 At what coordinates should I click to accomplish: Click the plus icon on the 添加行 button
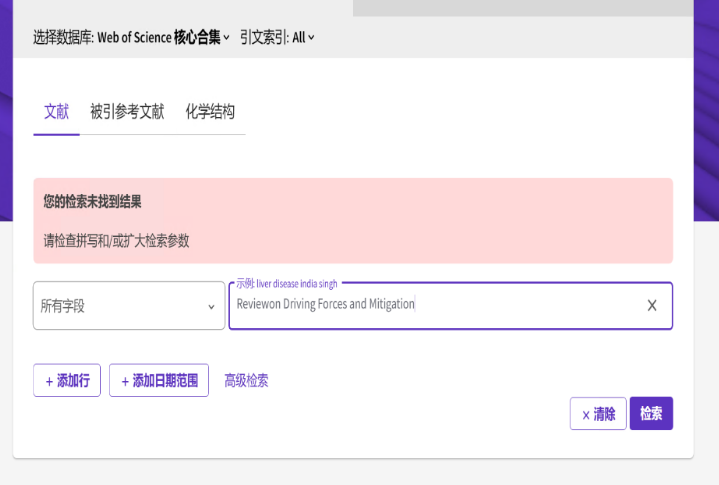click(x=50, y=381)
